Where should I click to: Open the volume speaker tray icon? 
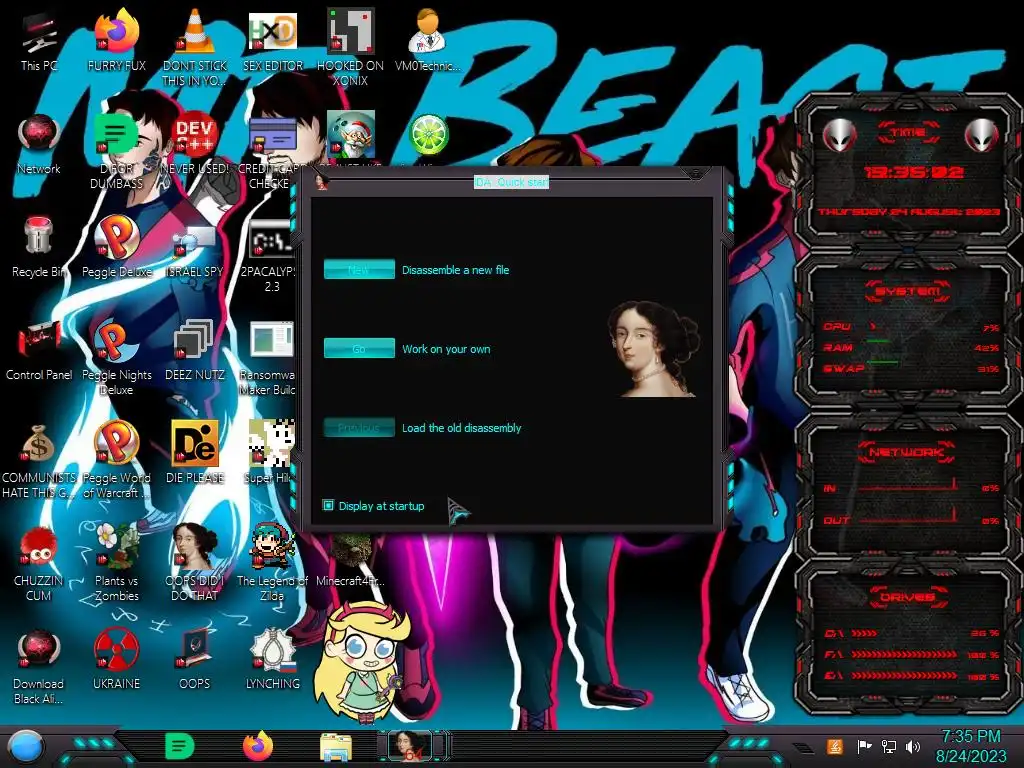[x=913, y=746]
